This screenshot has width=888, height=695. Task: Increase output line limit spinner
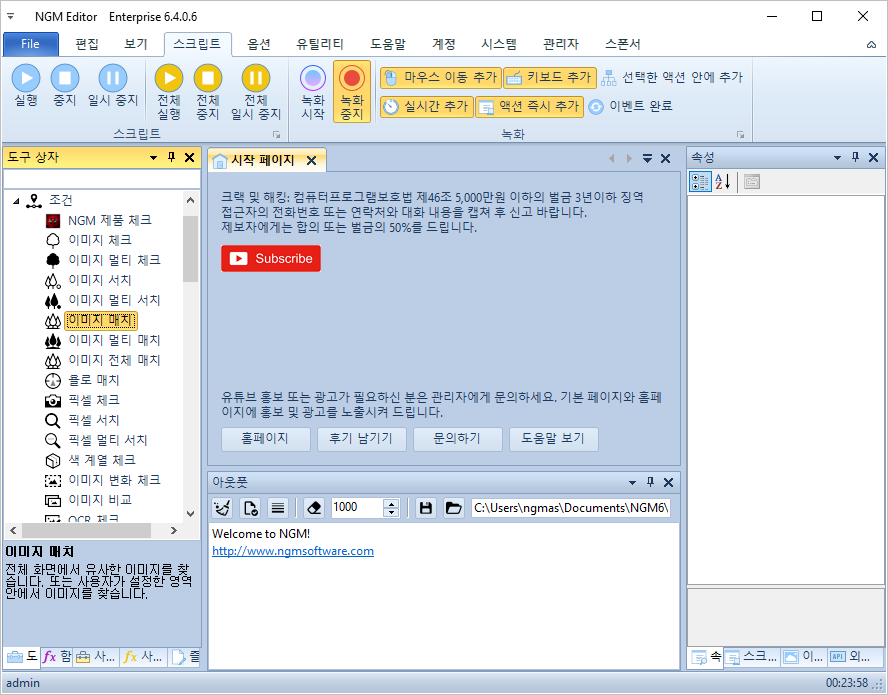coord(391,504)
